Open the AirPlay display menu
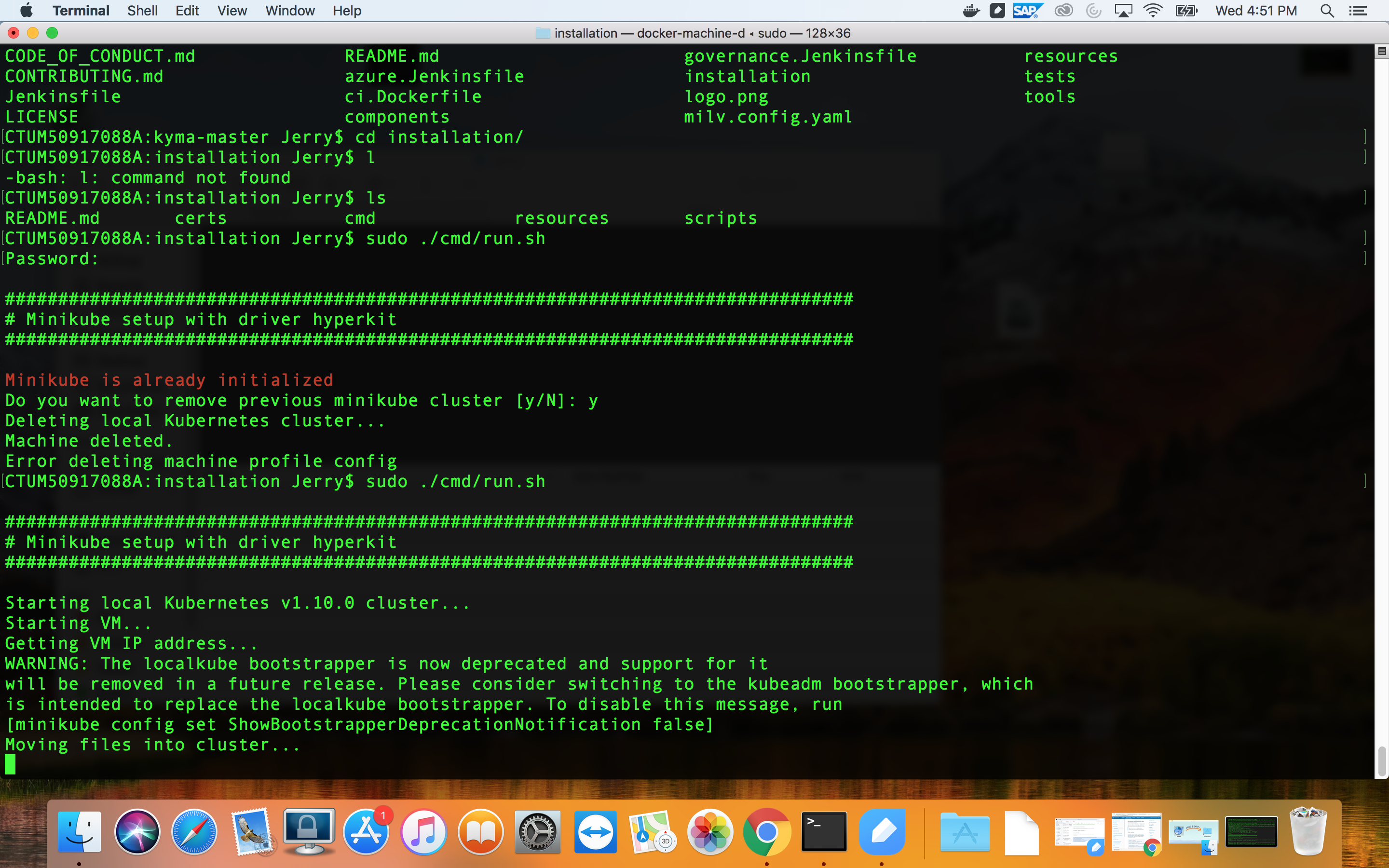The width and height of the screenshot is (1389, 868). tap(1123, 10)
